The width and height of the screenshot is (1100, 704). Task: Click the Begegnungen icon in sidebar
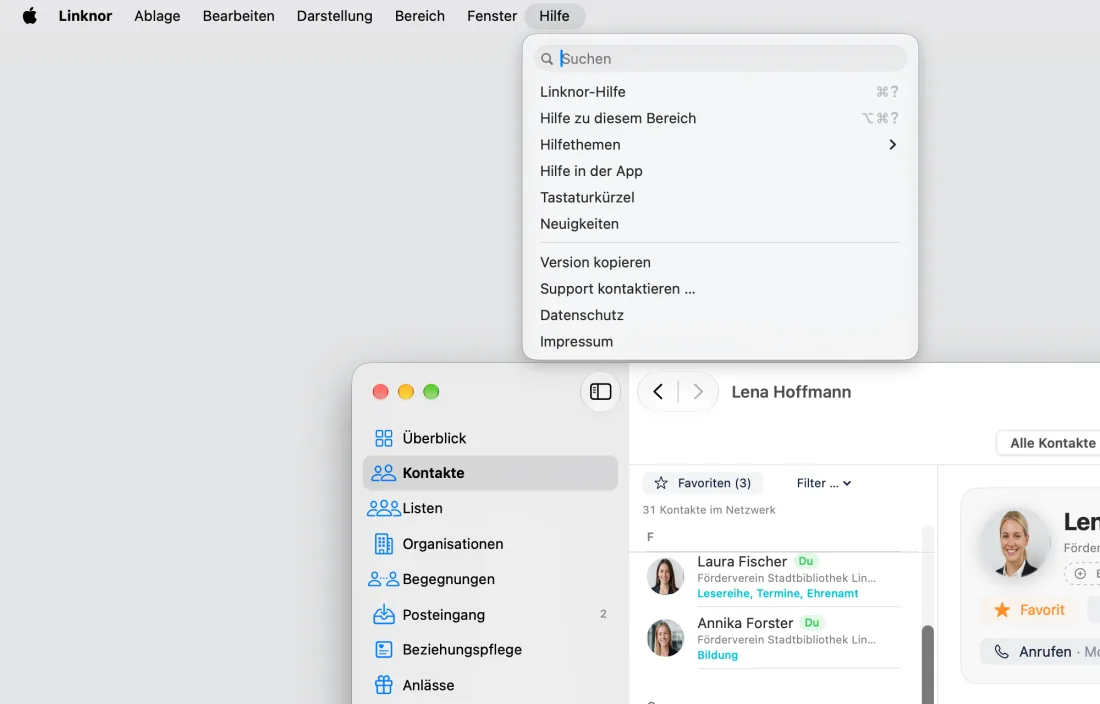[384, 579]
